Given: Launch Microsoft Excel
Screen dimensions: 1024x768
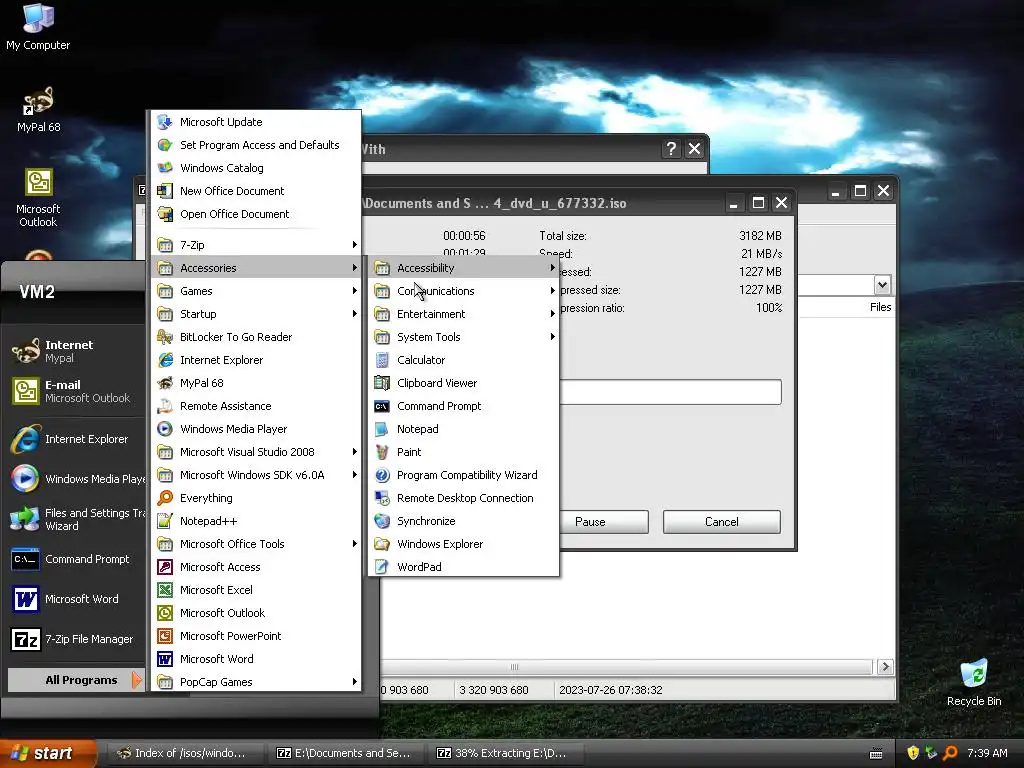Looking at the screenshot, I should click(x=256, y=590).
